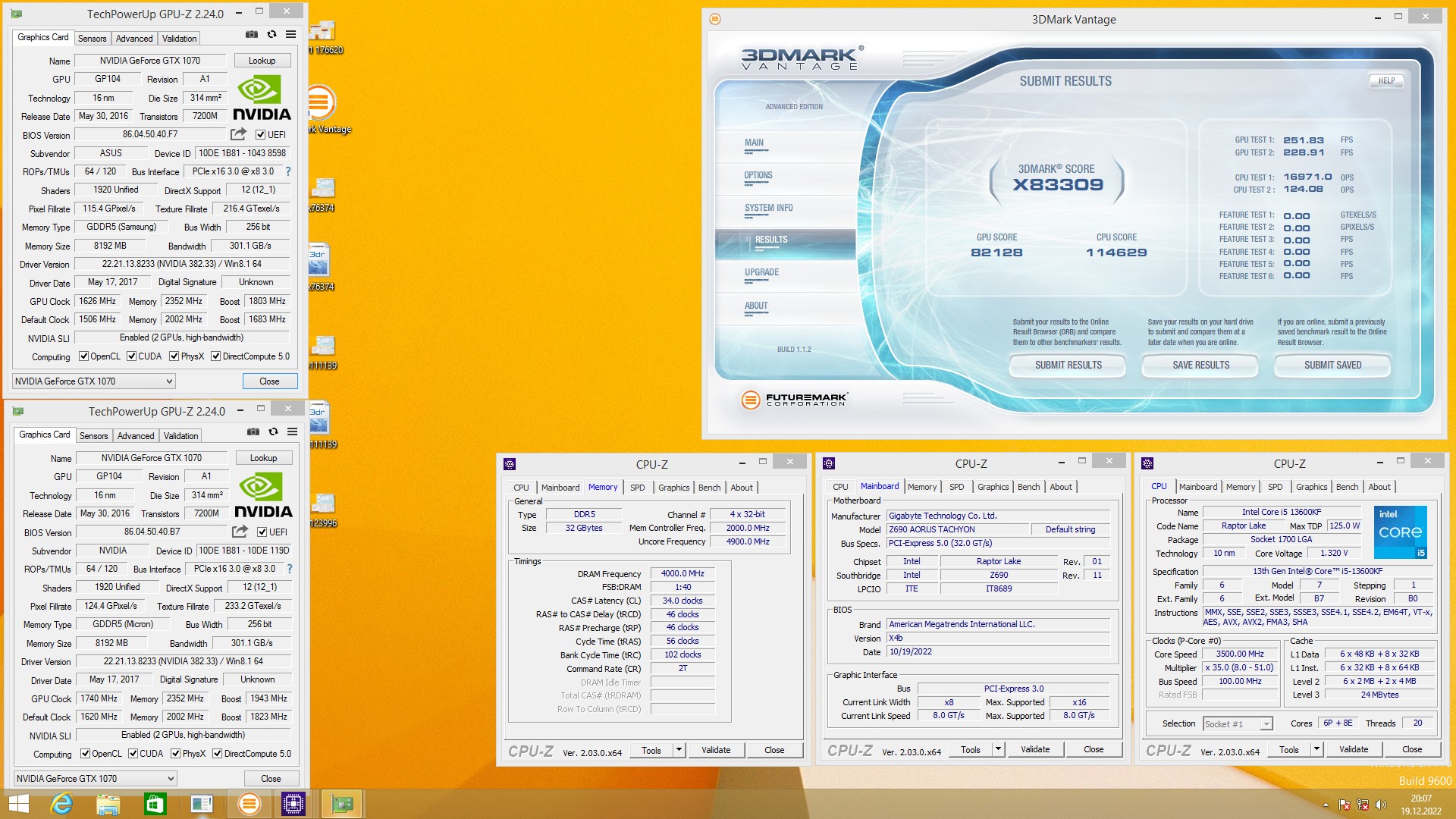Click the GPU-Z taskbar icon
1456x819 pixels.
click(x=342, y=804)
